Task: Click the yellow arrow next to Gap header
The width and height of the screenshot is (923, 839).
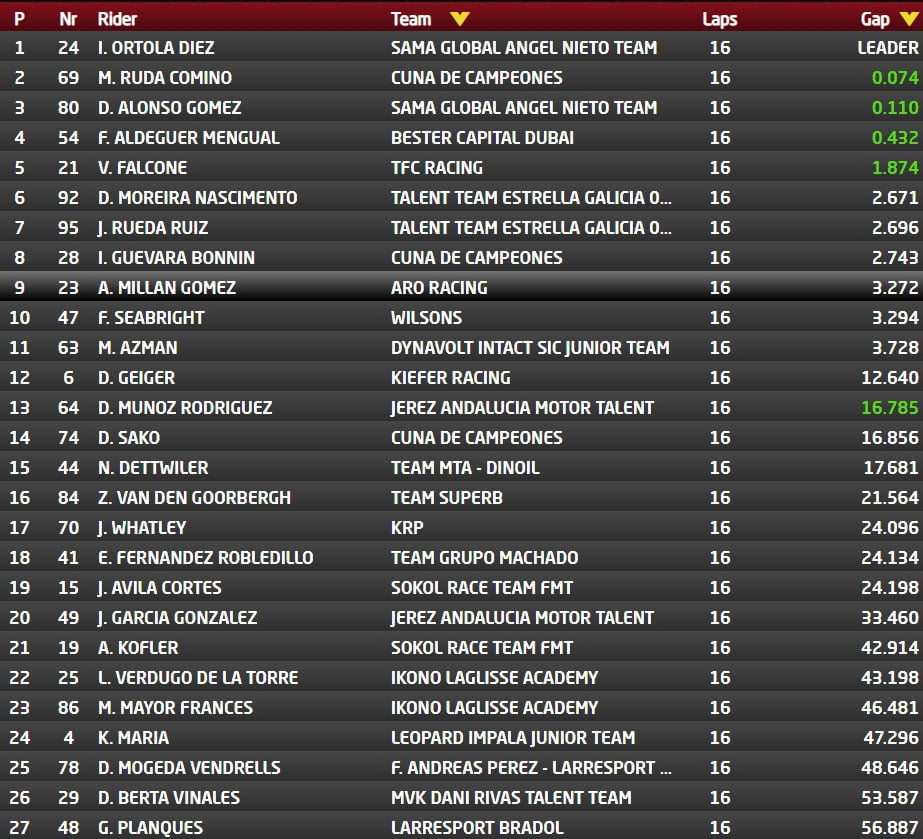Action: click(908, 18)
